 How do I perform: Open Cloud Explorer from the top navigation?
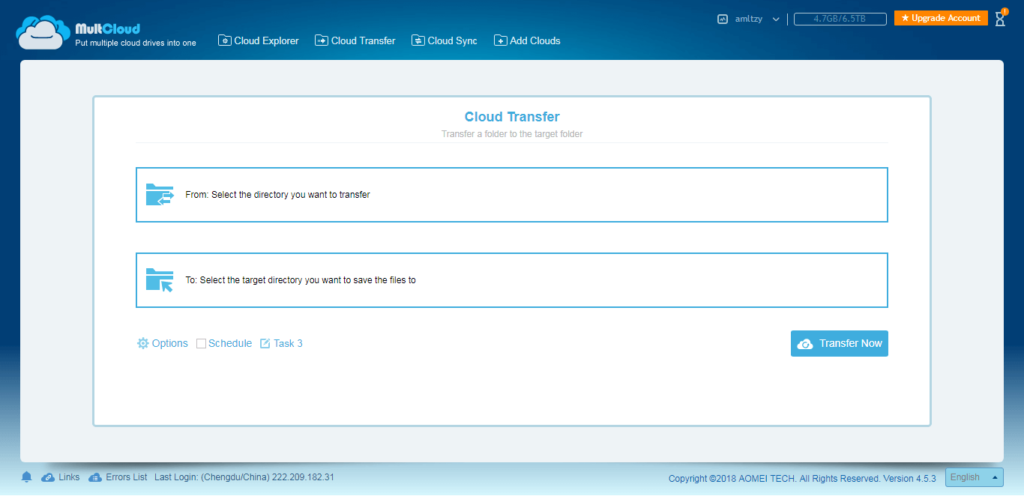point(259,40)
